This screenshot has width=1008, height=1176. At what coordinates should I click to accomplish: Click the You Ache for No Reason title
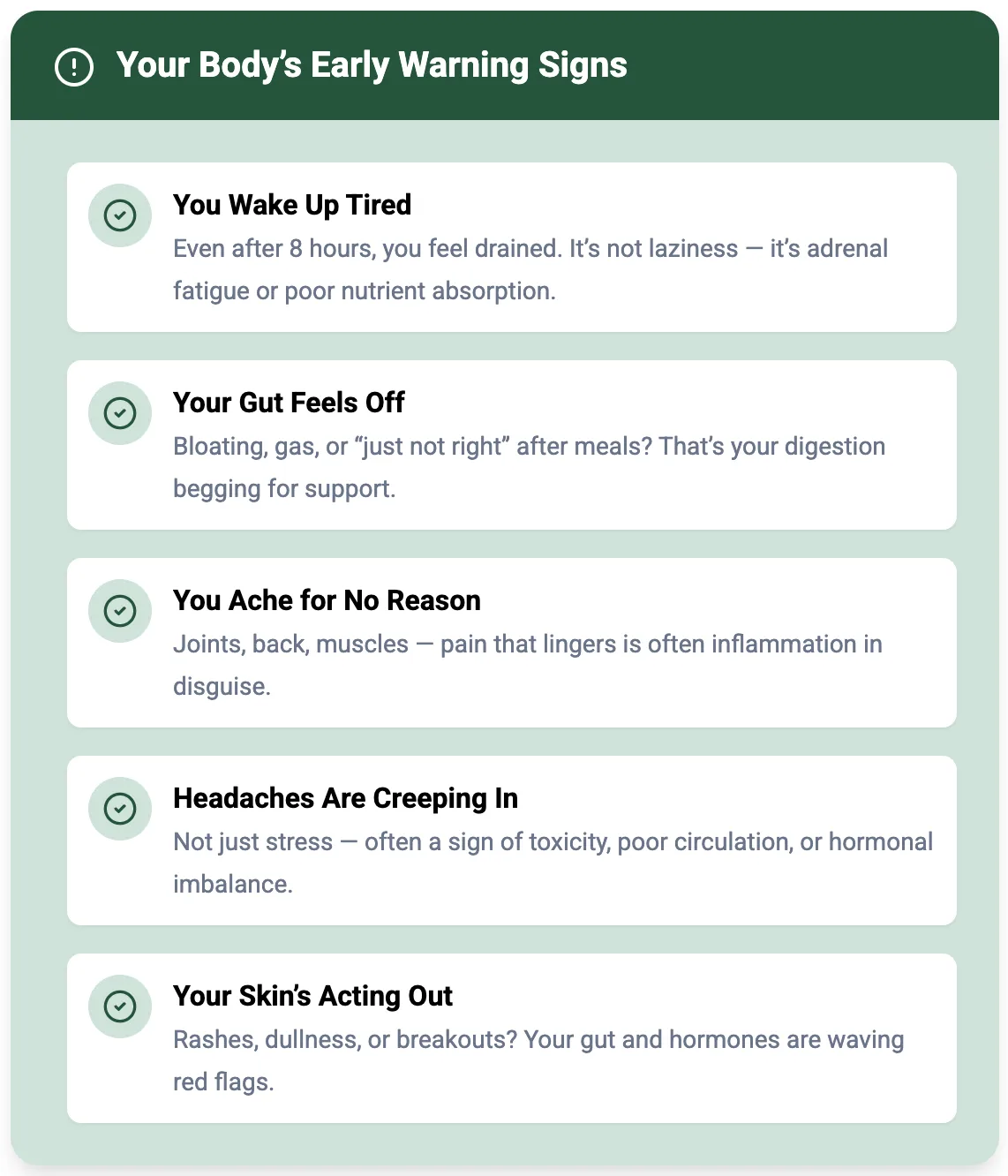click(327, 600)
